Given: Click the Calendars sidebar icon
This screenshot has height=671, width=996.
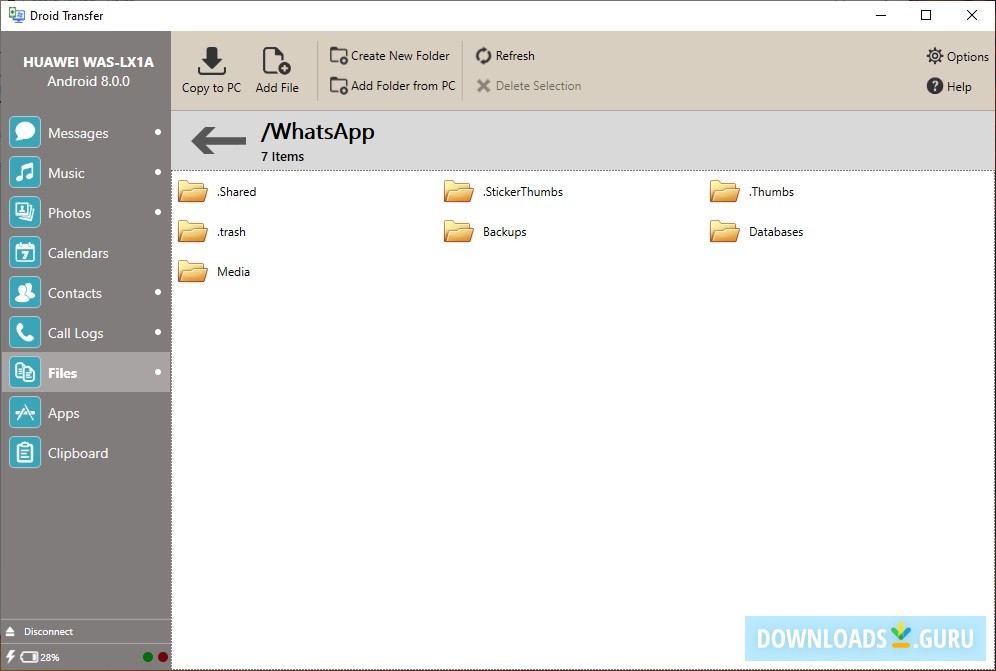Looking at the screenshot, I should coord(25,252).
